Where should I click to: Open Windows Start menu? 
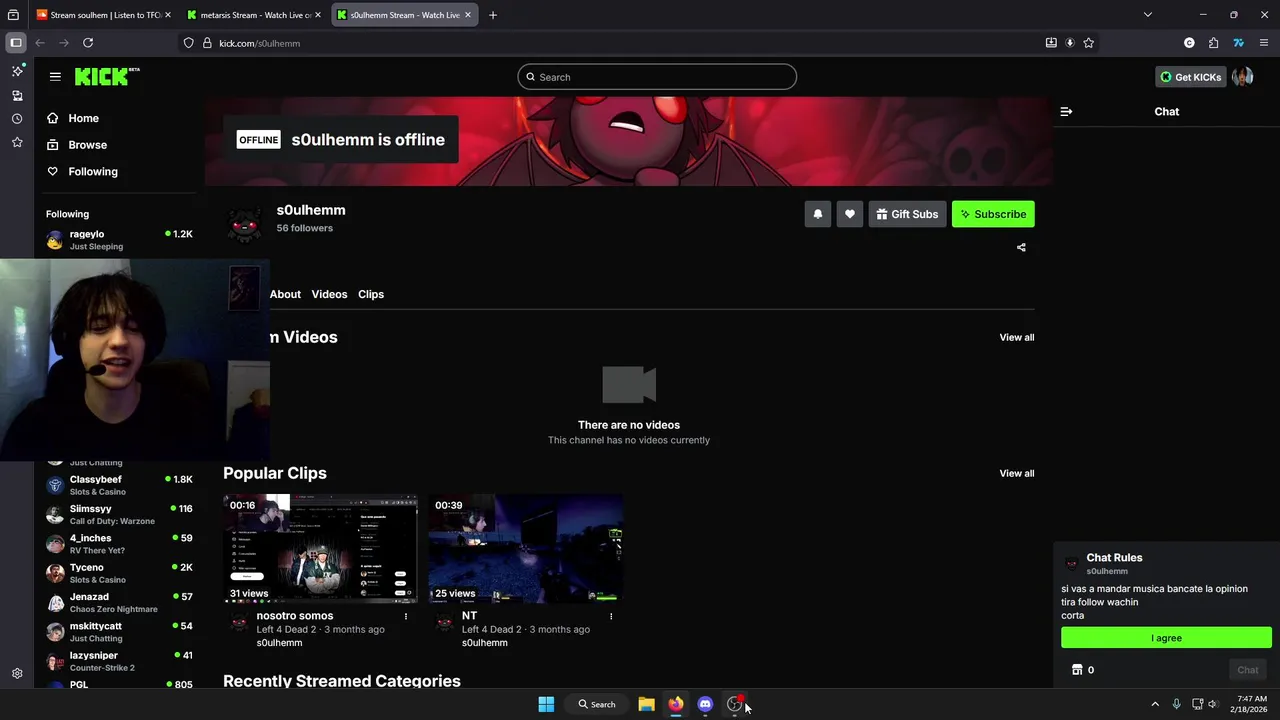(x=546, y=705)
